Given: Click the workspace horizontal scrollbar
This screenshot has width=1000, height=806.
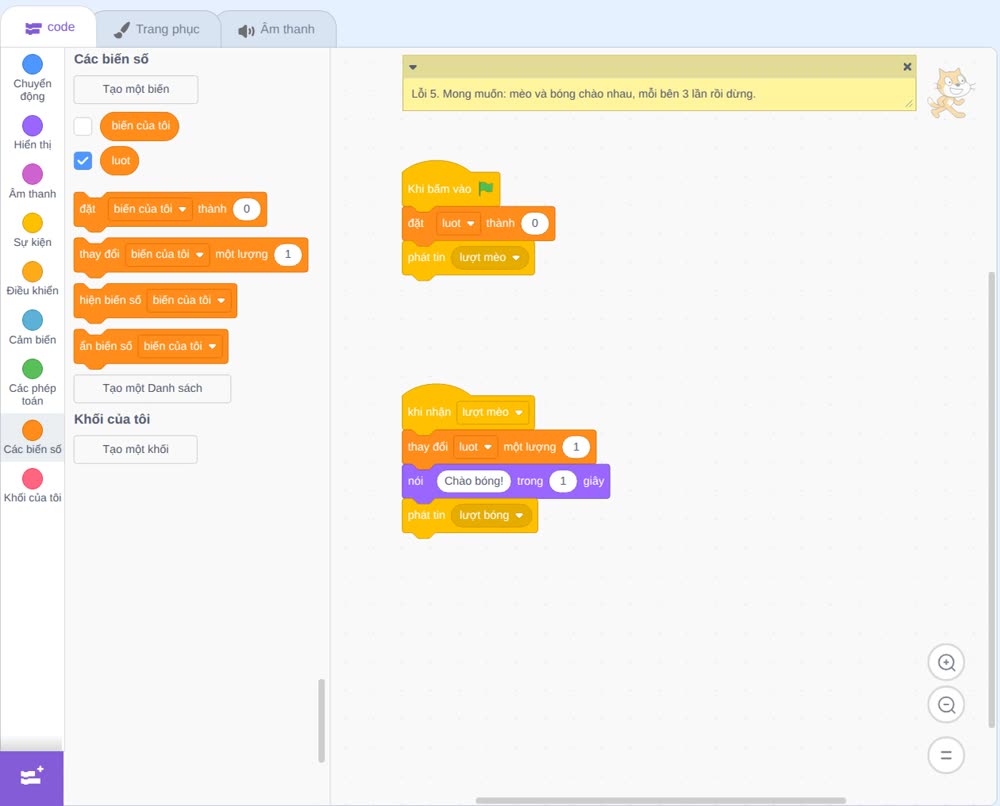Looking at the screenshot, I should [x=661, y=800].
